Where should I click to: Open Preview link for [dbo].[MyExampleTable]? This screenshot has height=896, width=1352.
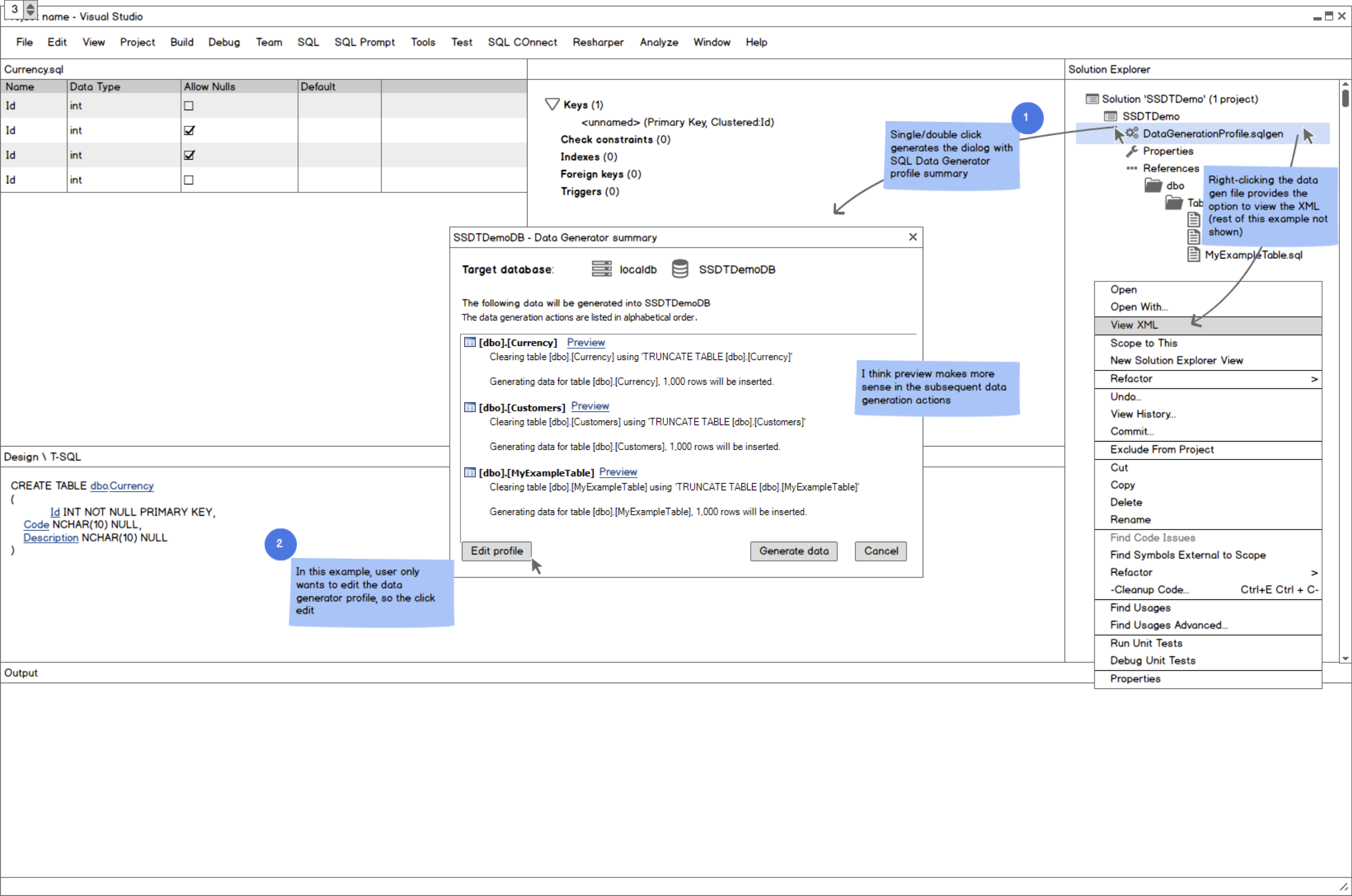[x=618, y=472]
